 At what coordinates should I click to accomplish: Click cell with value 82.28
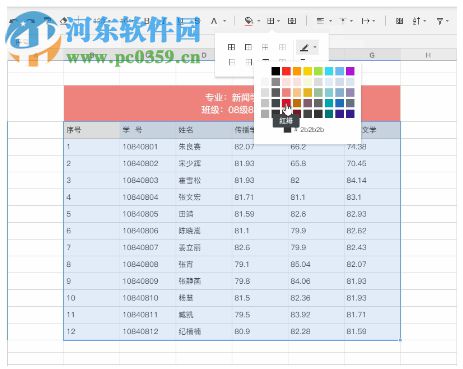coord(316,331)
